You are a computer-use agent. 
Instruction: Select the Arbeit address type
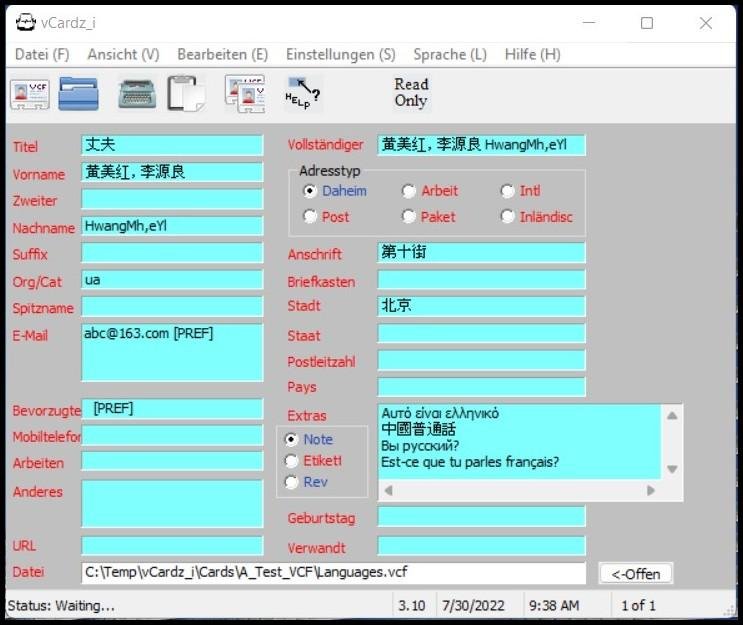(x=429, y=191)
